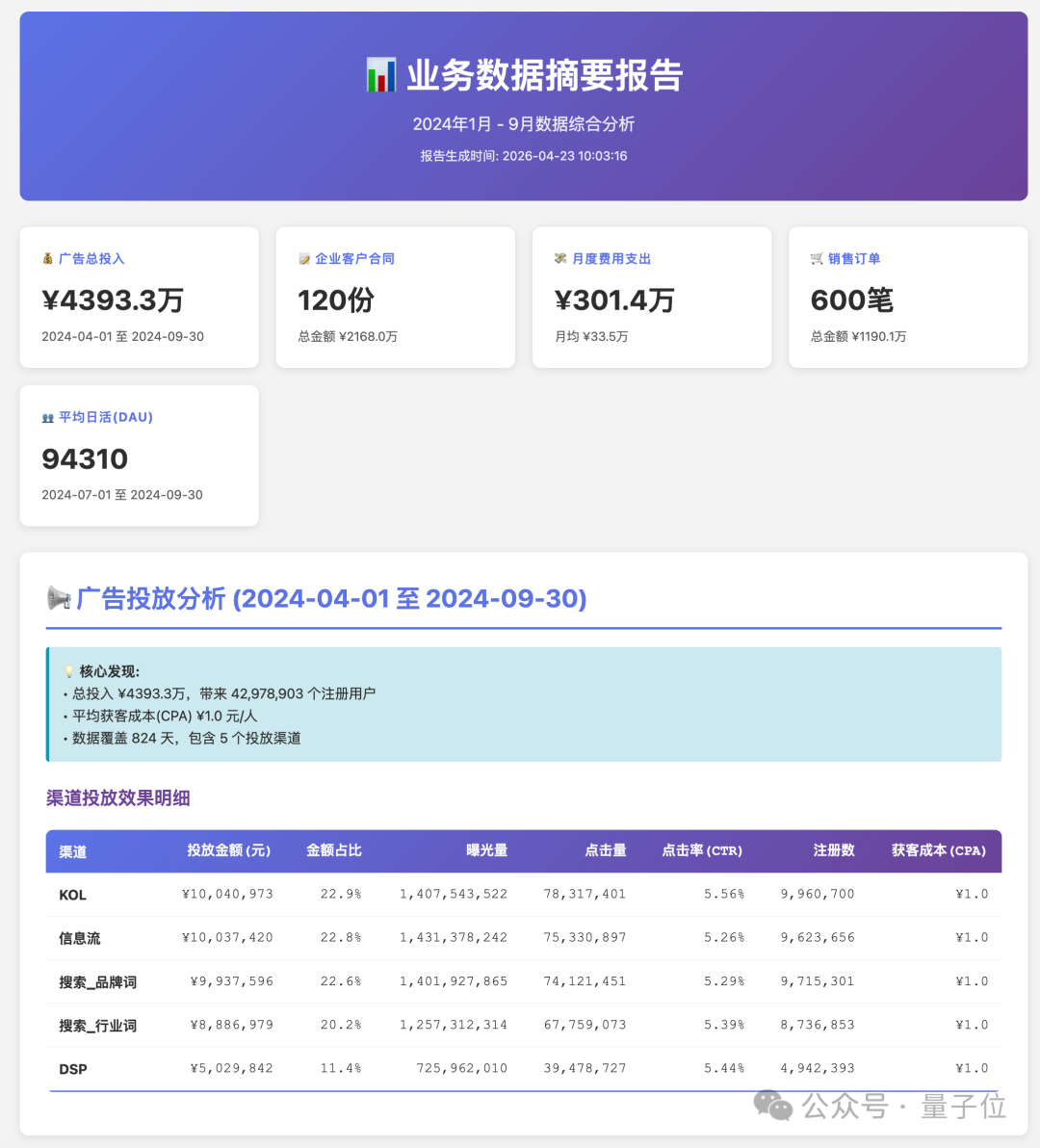Select the 获客成本 (CPA) column header
The width and height of the screenshot is (1040, 1148).
pyautogui.click(x=938, y=850)
